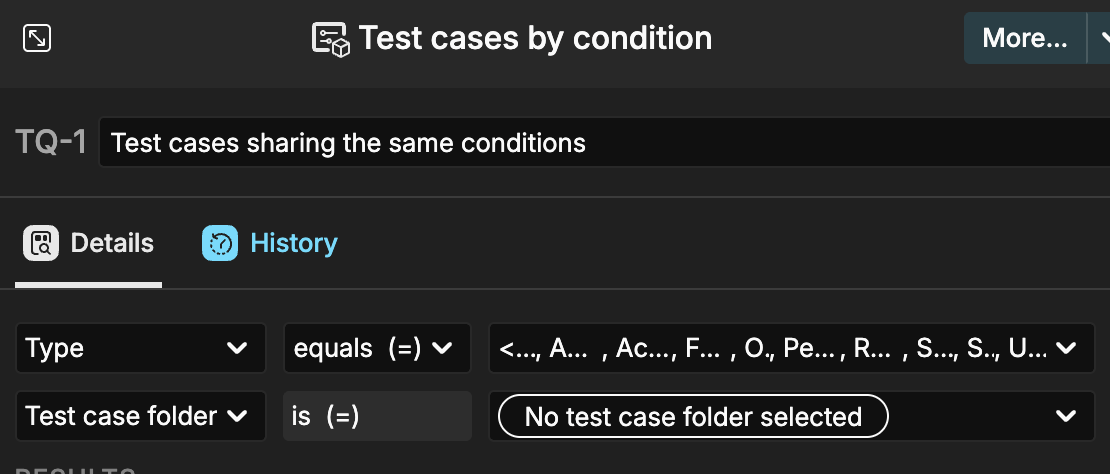Open the Type field dropdown
The height and width of the screenshot is (474, 1110).
pyautogui.click(x=140, y=348)
